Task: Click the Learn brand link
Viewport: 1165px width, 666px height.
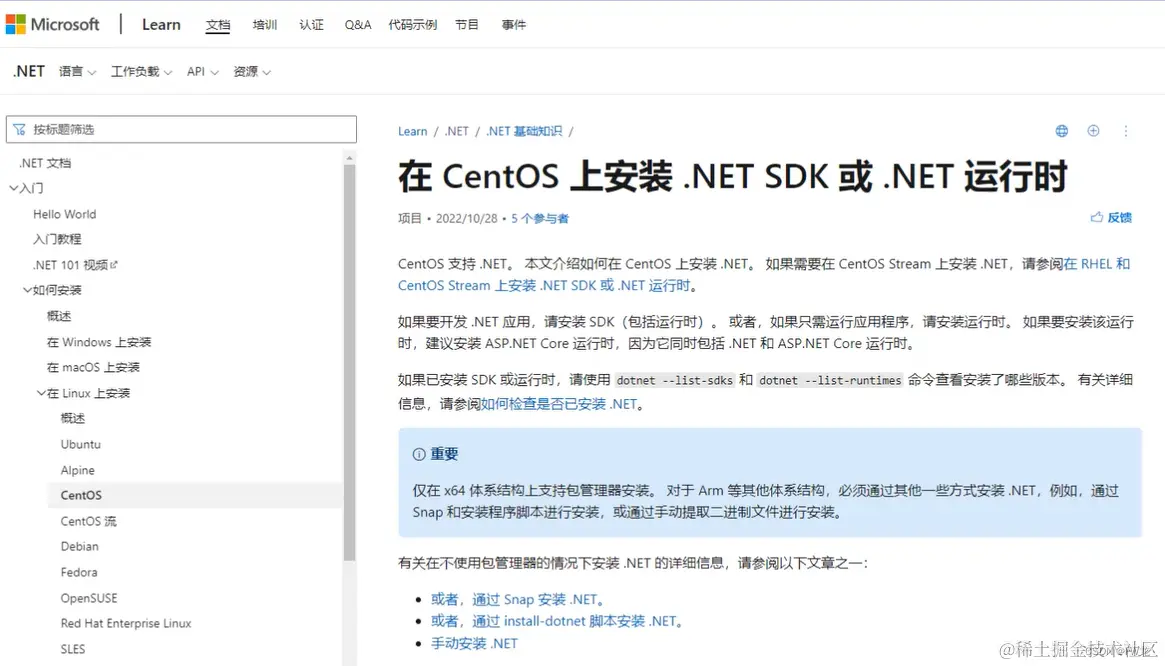Action: 161,25
